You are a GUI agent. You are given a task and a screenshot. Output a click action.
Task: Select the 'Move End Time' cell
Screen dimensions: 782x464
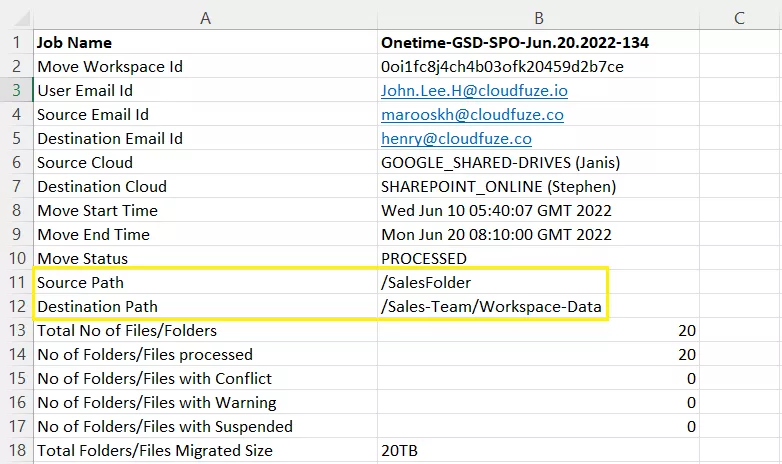coord(205,234)
